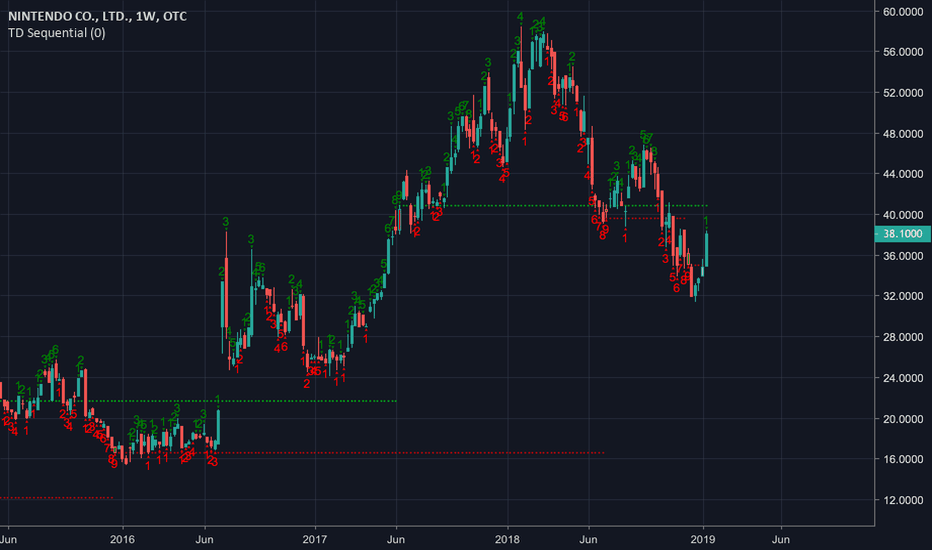The image size is (932, 550).
Task: Click the 40.0000 price axis label
Action: click(x=903, y=215)
